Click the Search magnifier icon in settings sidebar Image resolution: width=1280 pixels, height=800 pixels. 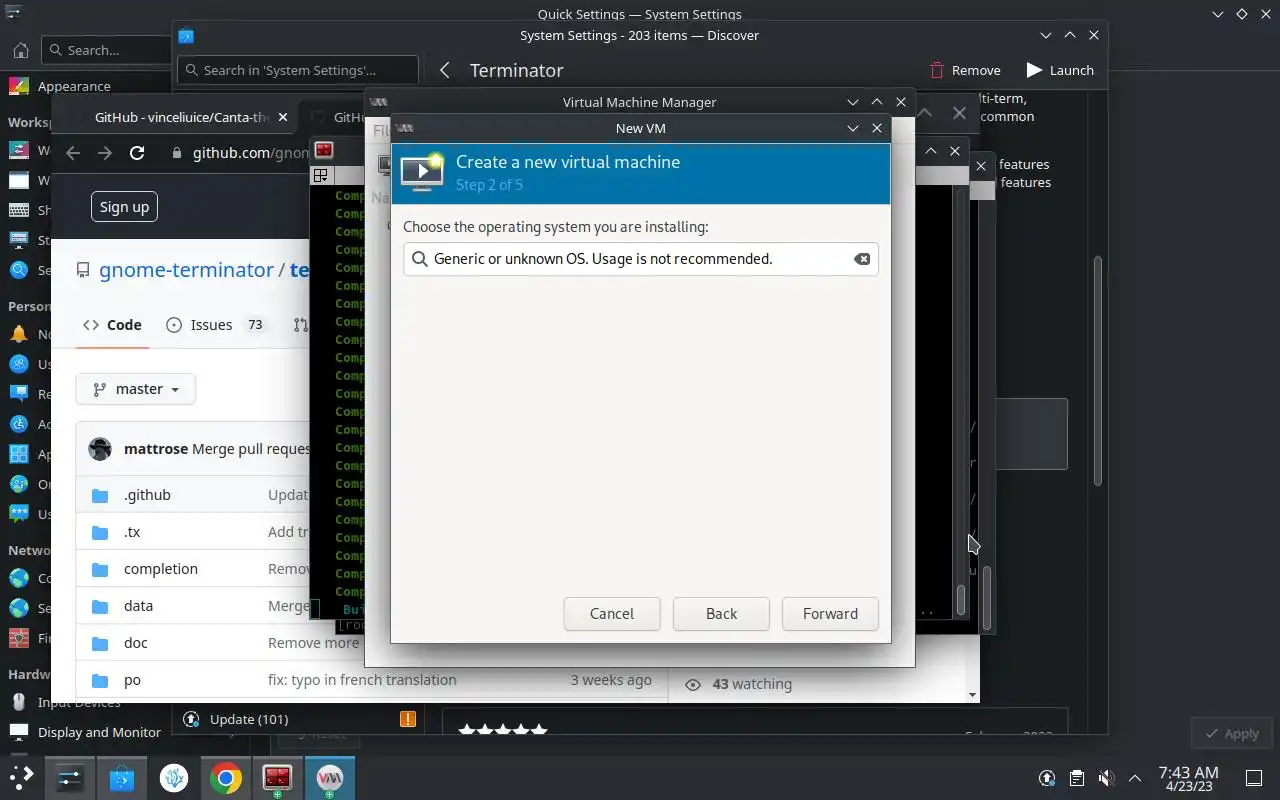[19, 270]
